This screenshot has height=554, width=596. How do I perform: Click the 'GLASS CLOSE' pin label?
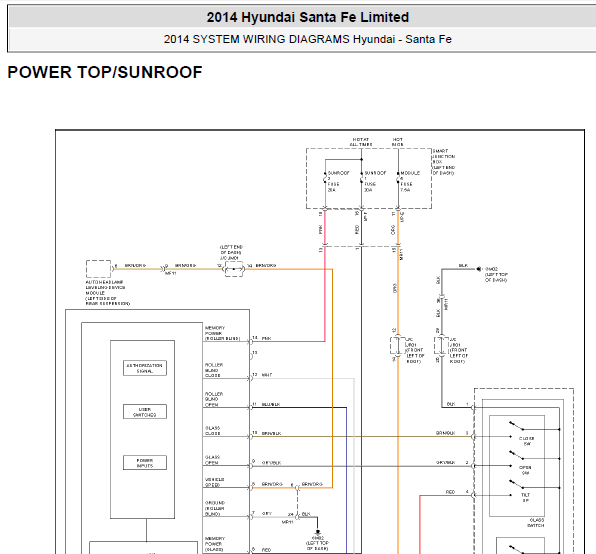click(x=212, y=431)
